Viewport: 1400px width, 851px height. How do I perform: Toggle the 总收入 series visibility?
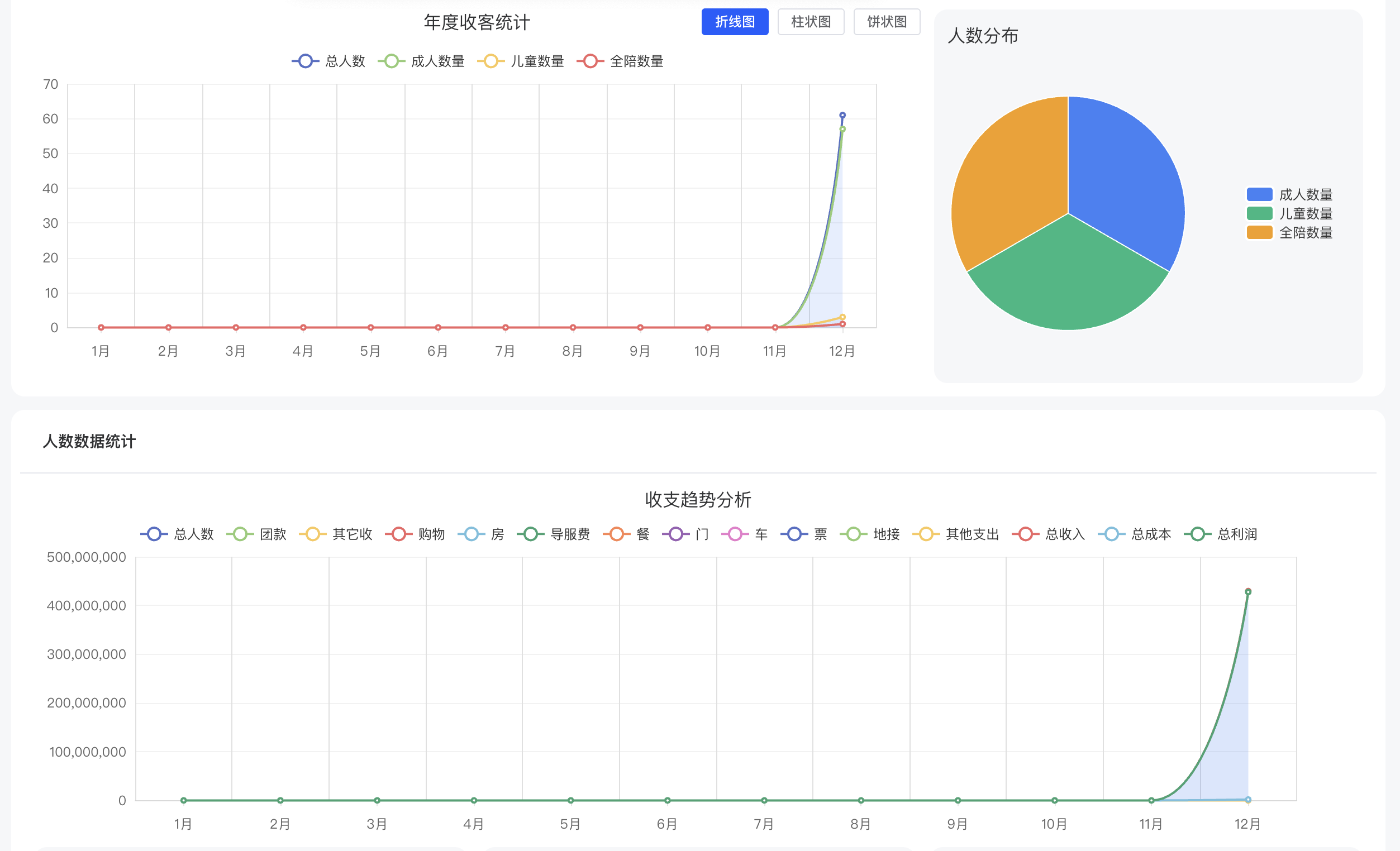[x=1025, y=534]
